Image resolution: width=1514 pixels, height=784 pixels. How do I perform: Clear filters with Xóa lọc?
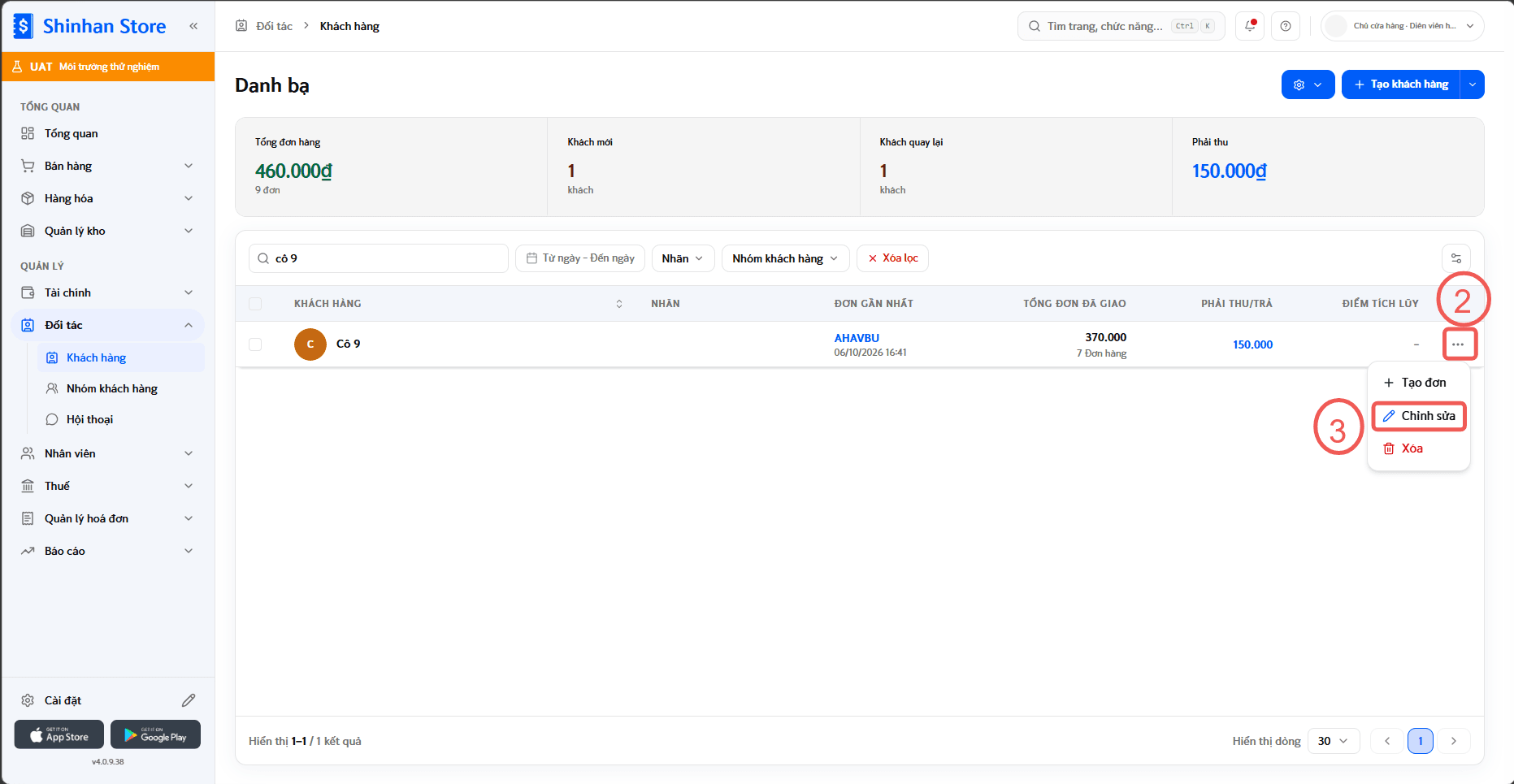click(x=892, y=258)
